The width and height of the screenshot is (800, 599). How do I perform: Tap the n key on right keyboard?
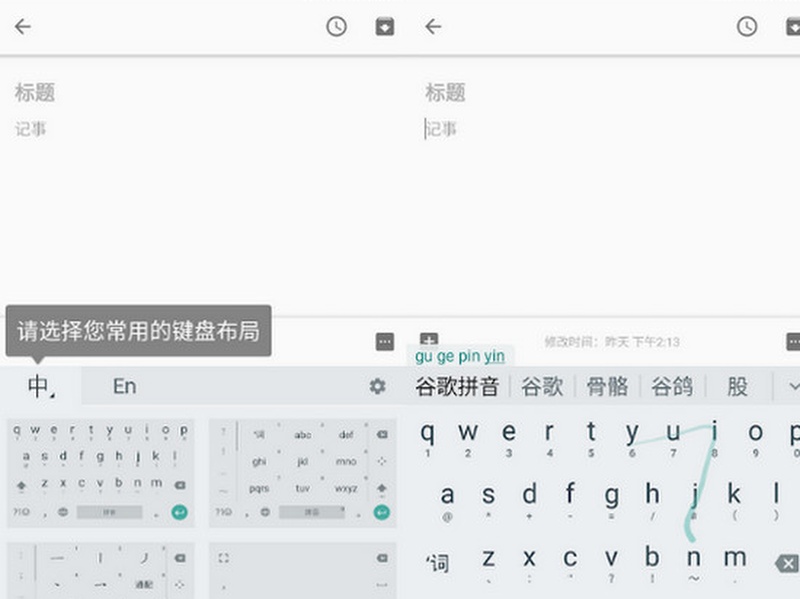(694, 564)
